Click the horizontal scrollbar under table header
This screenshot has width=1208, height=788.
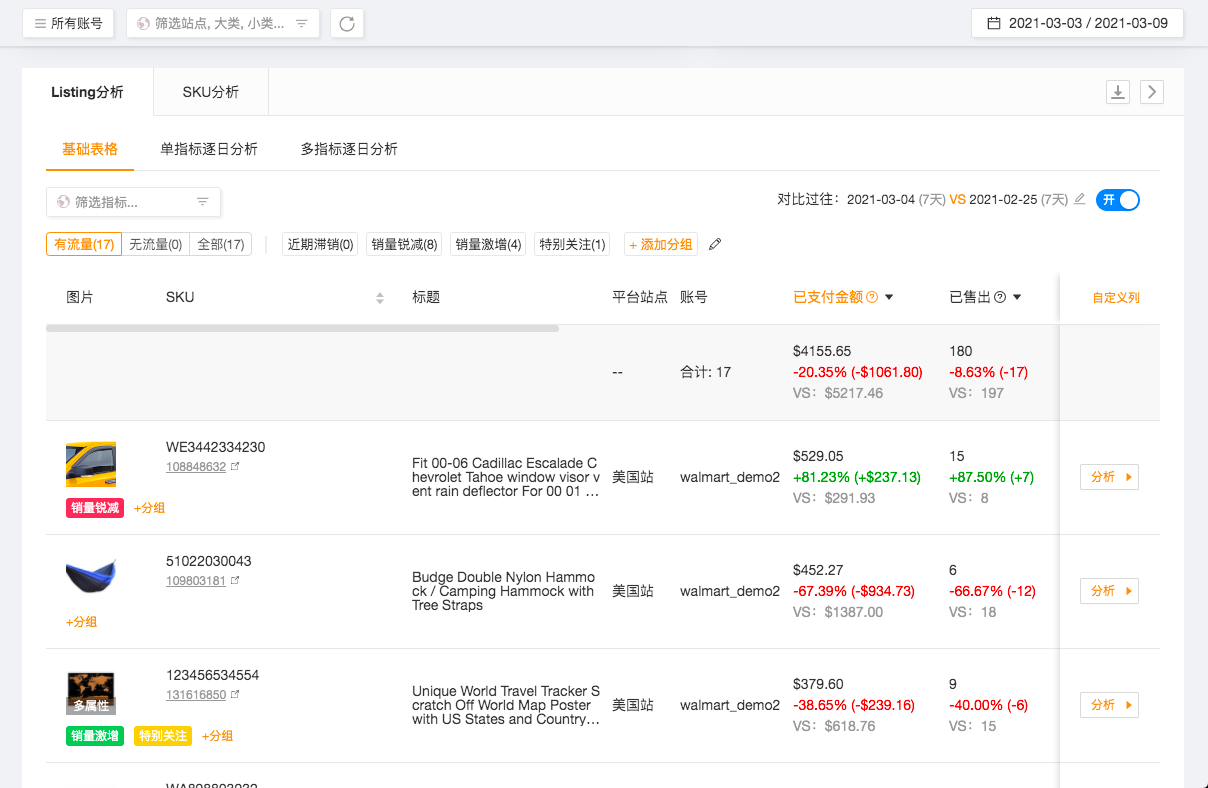[302, 328]
